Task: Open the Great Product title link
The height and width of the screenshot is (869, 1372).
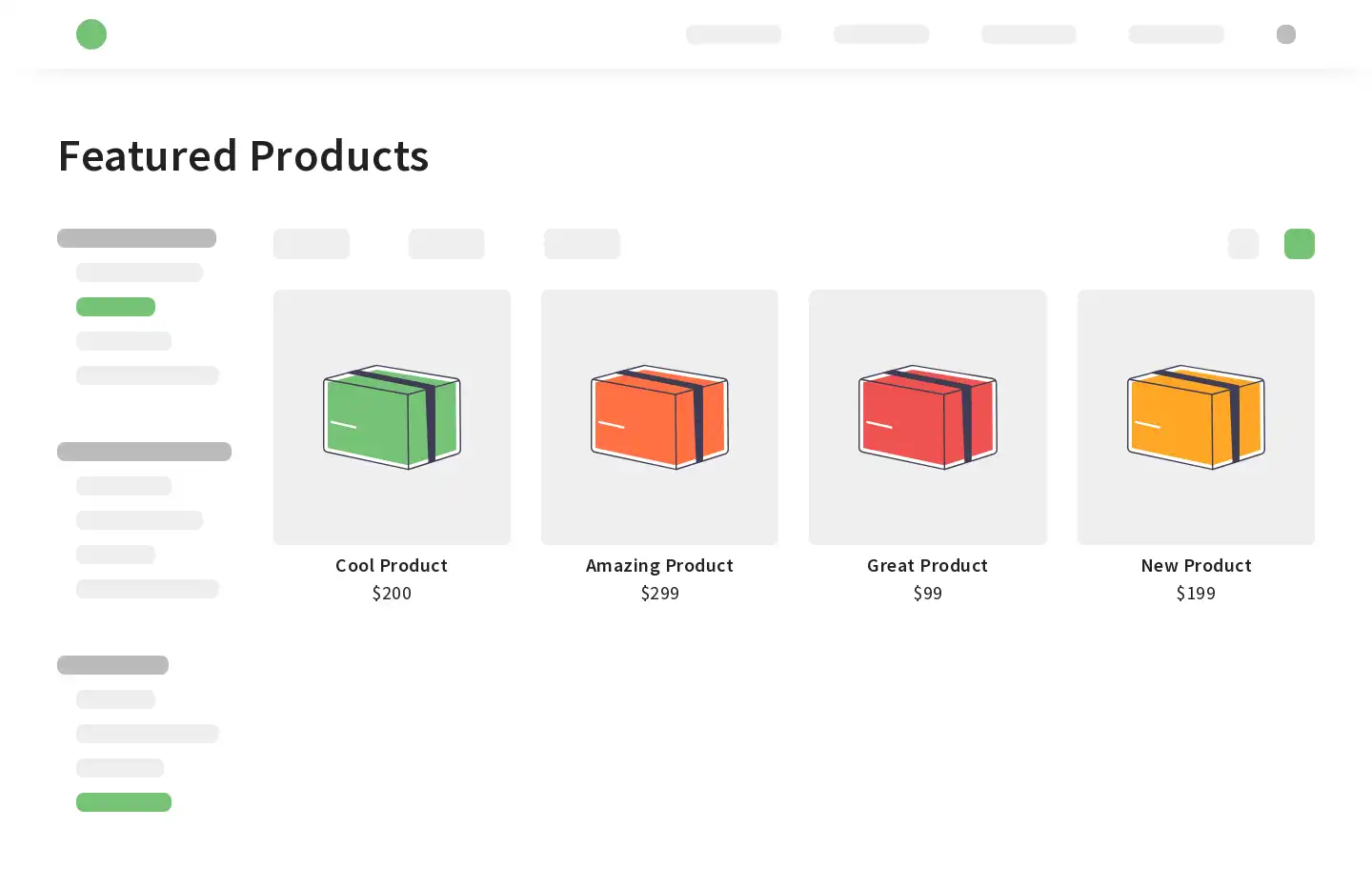Action: pos(928,565)
